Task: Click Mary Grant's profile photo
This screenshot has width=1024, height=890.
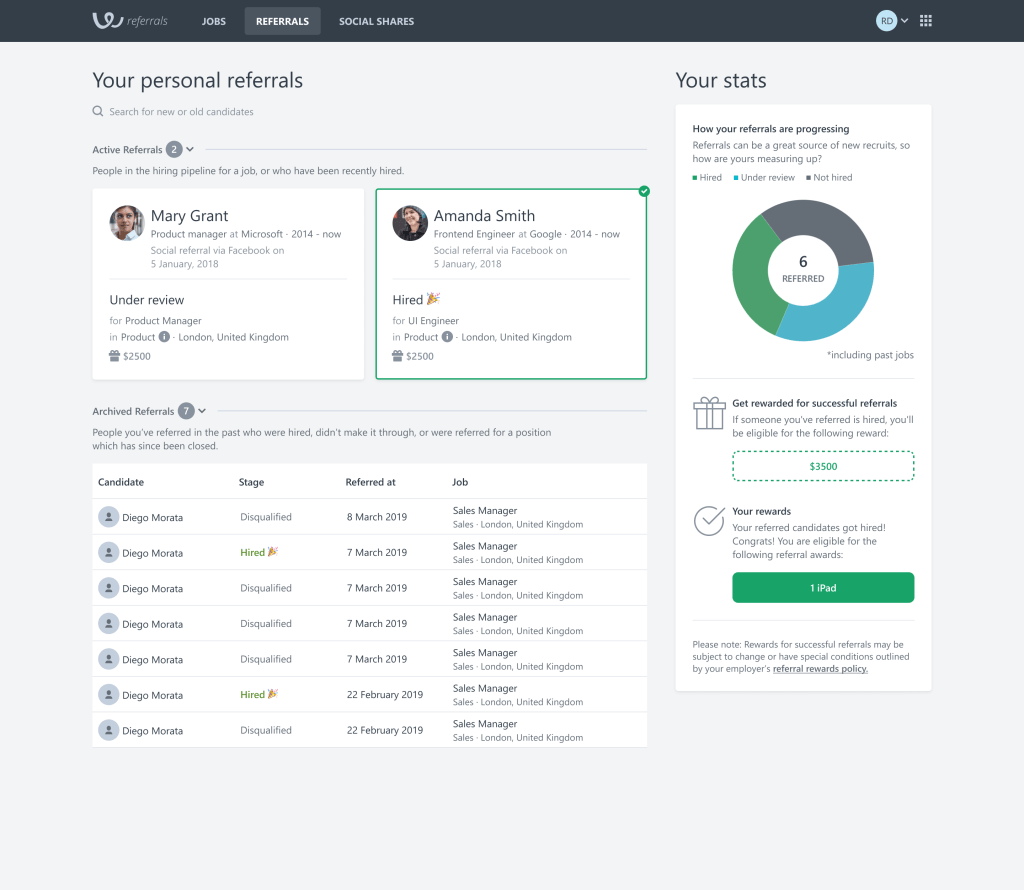Action: pyautogui.click(x=127, y=223)
